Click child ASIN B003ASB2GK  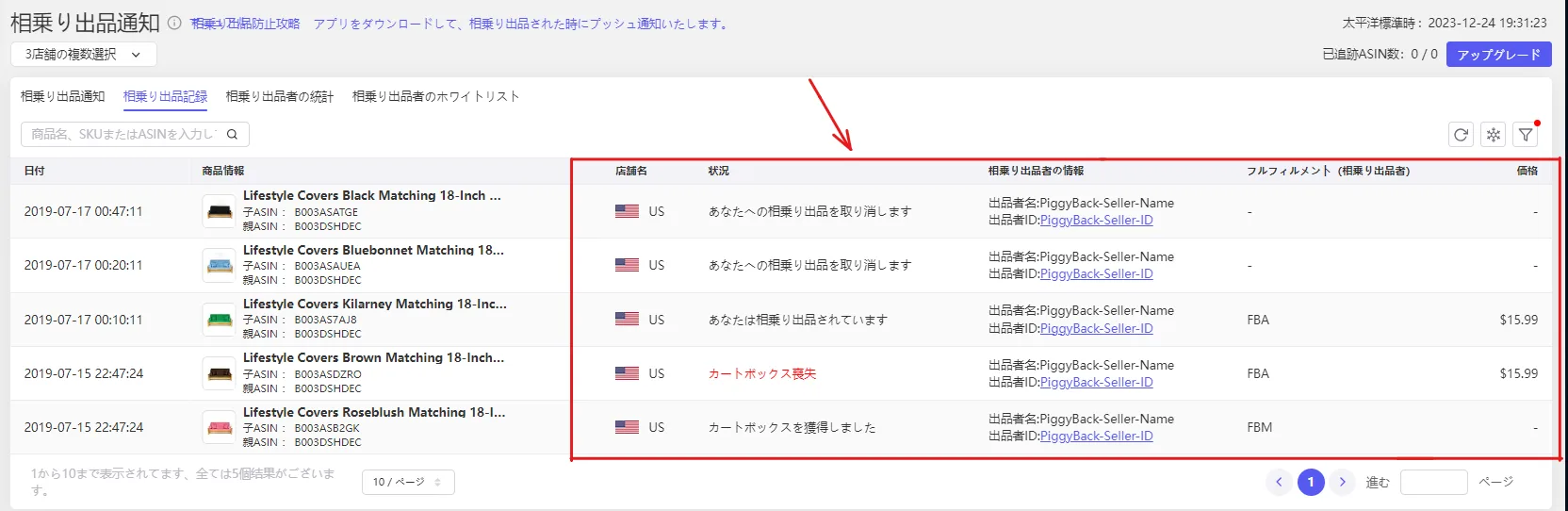[x=327, y=428]
